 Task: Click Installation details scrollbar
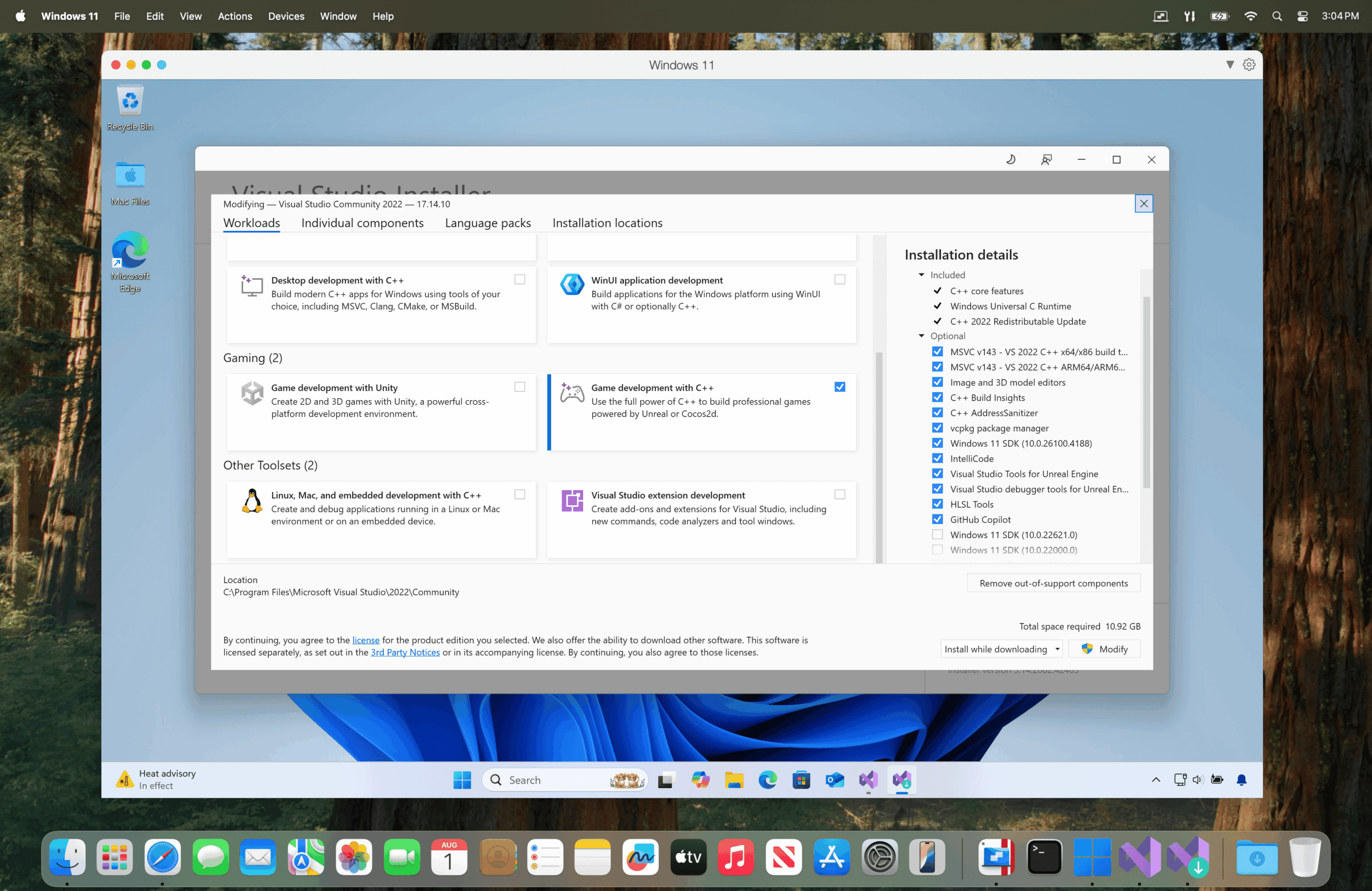1146,392
